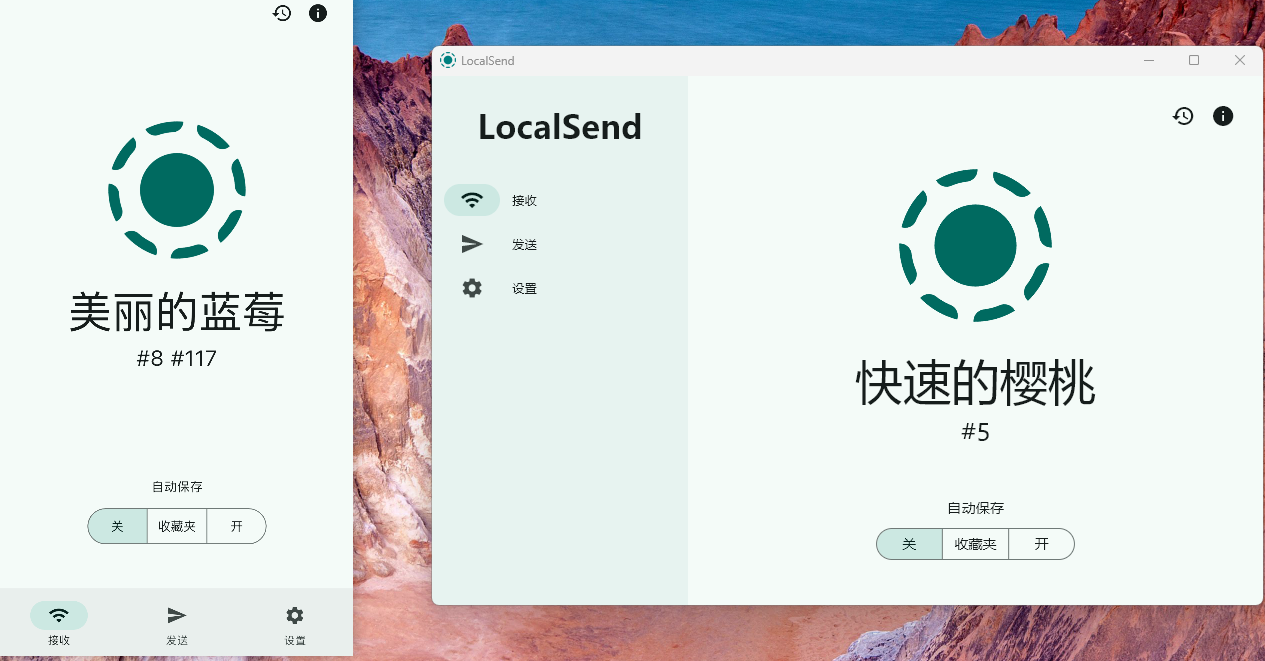Open history icon in the LocalSend window
This screenshot has height=661, width=1265.
pyautogui.click(x=1183, y=116)
